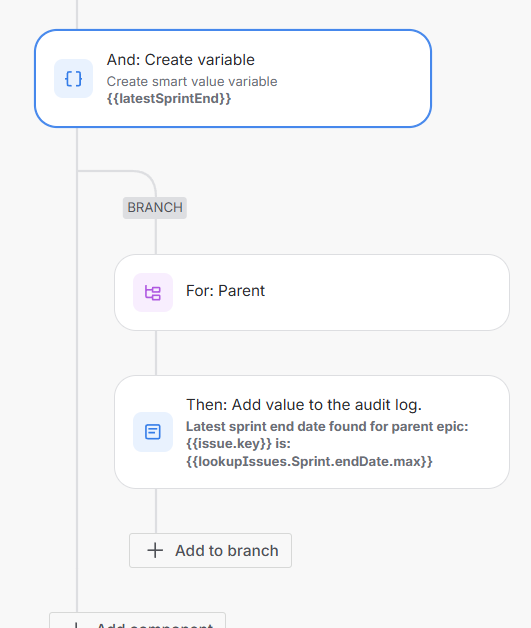
Task: Click the {{latestSprintEnd}} smart value text
Action: (x=169, y=99)
